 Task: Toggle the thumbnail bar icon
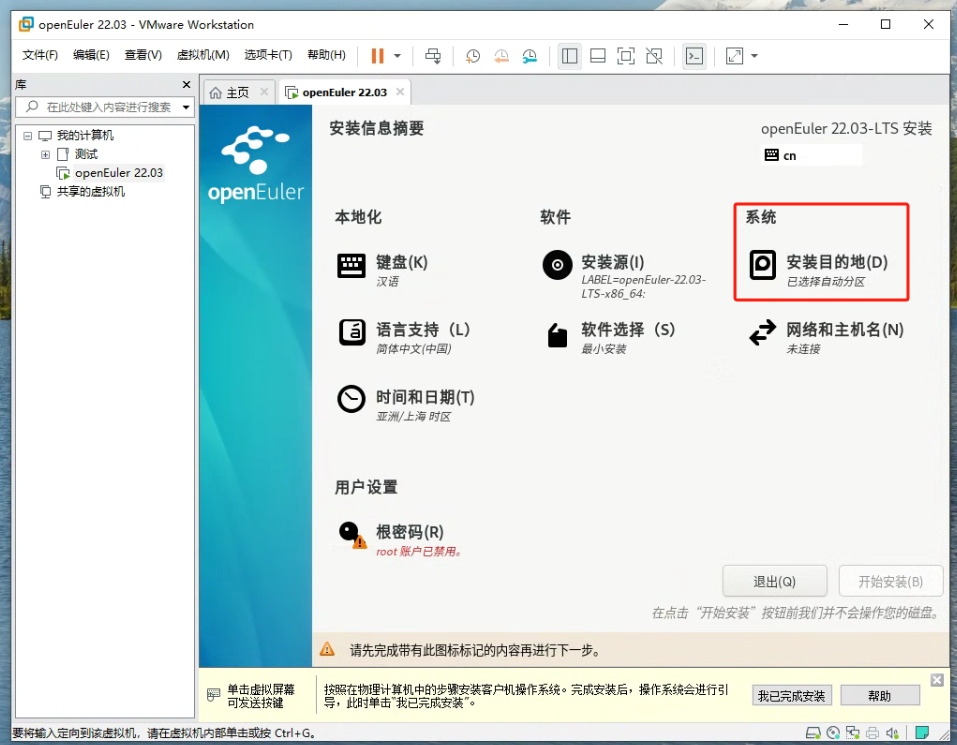click(598, 56)
